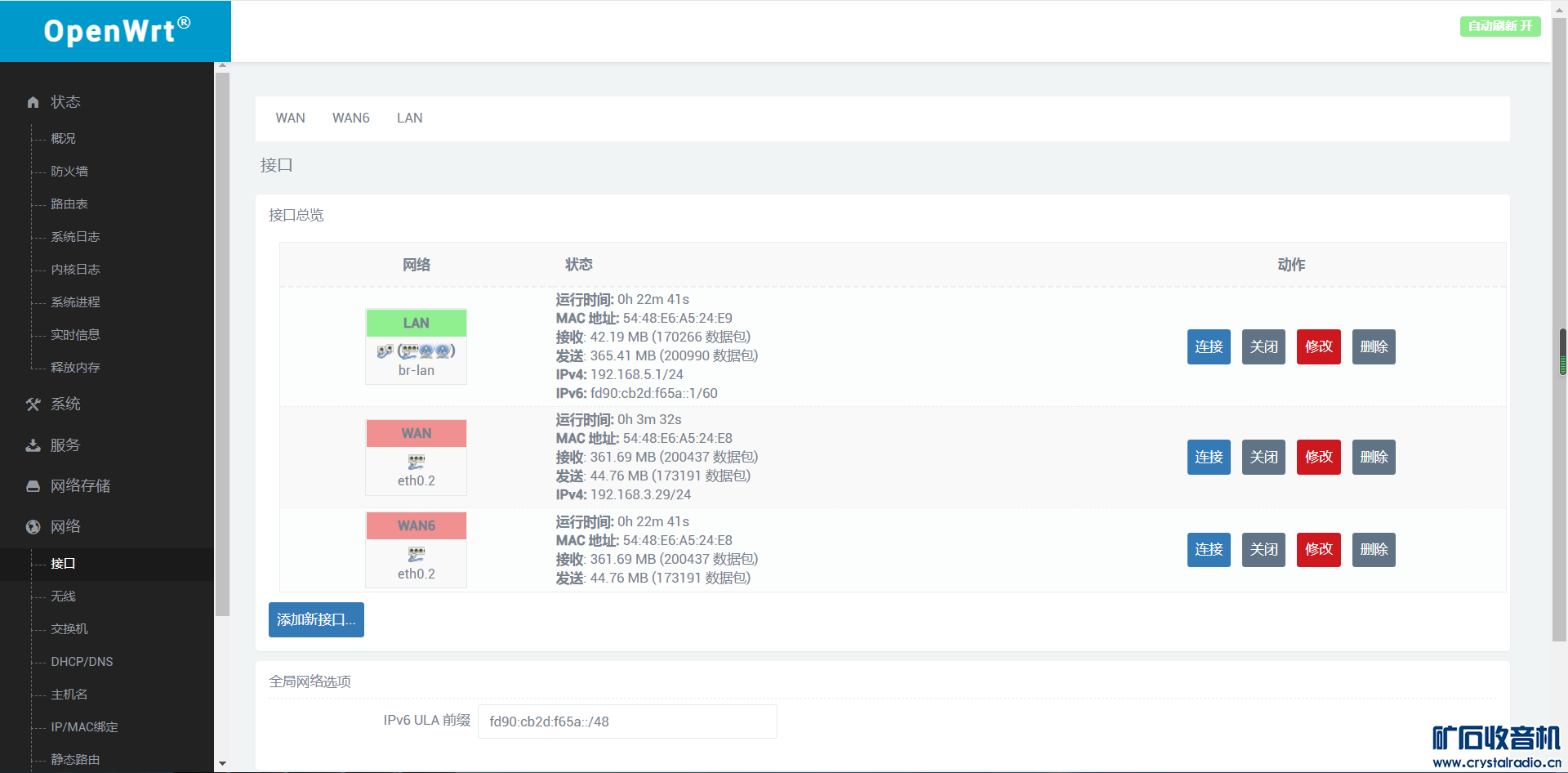Click the globe icon beside 网络
The width and height of the screenshot is (1568, 773).
[33, 527]
